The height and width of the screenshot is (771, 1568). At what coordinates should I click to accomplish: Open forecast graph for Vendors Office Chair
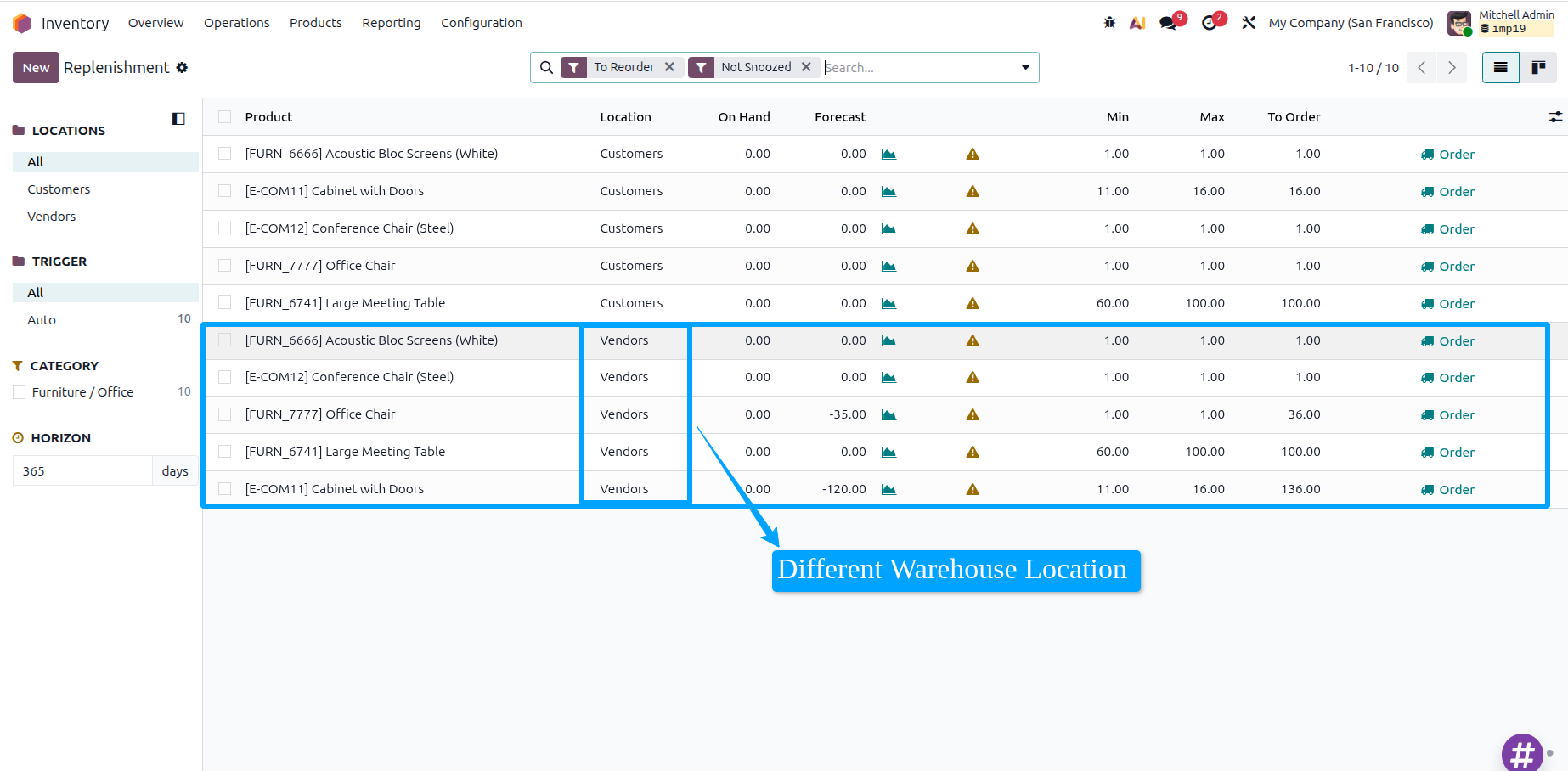click(x=888, y=415)
